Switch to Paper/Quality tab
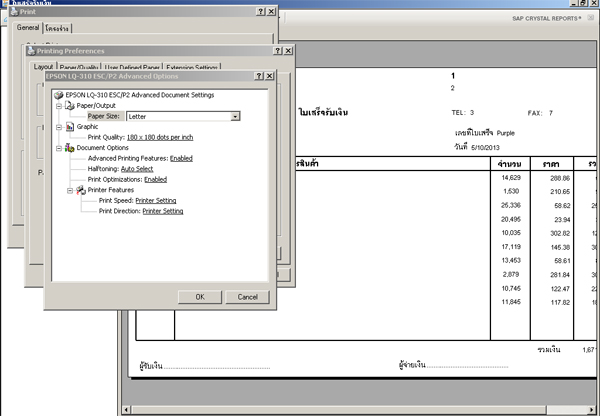This screenshot has height=416, width=600. [79, 67]
